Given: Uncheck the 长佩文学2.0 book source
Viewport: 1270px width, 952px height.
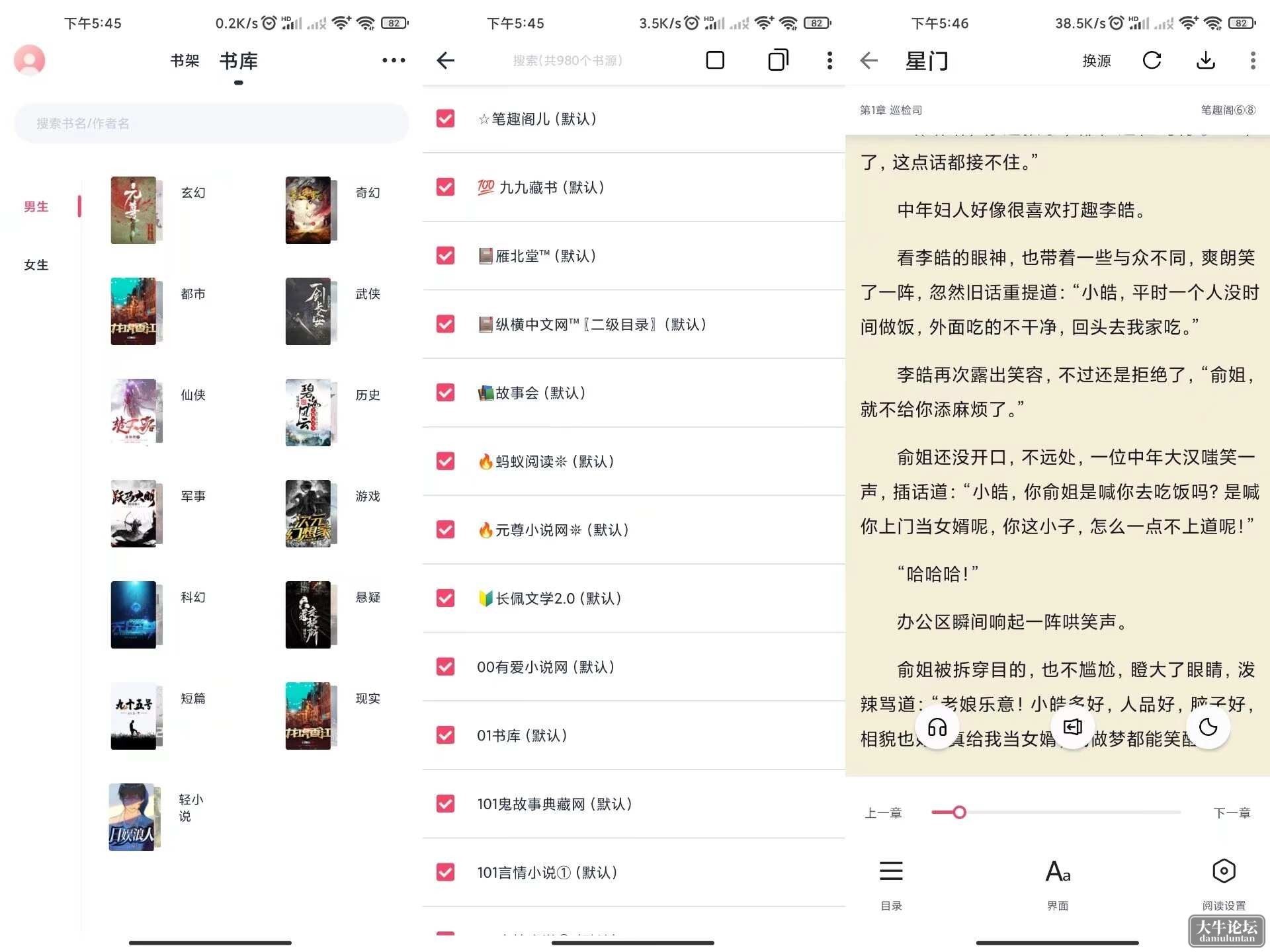Looking at the screenshot, I should pos(446,598).
